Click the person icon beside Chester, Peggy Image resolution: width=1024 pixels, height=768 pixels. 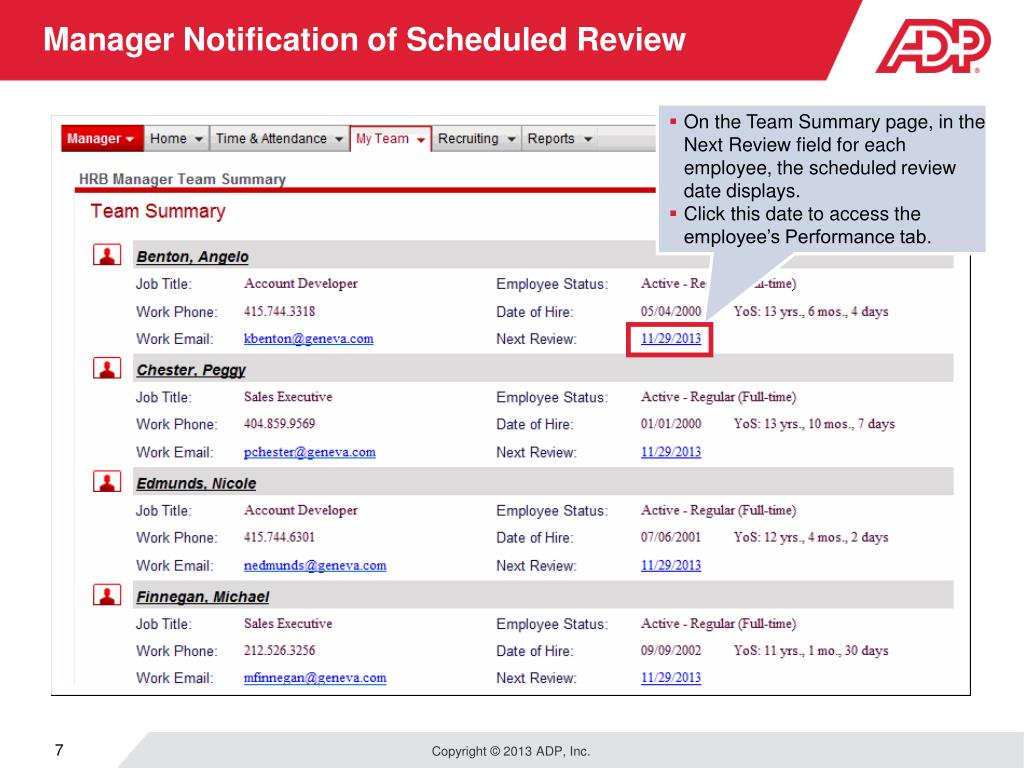click(x=107, y=368)
